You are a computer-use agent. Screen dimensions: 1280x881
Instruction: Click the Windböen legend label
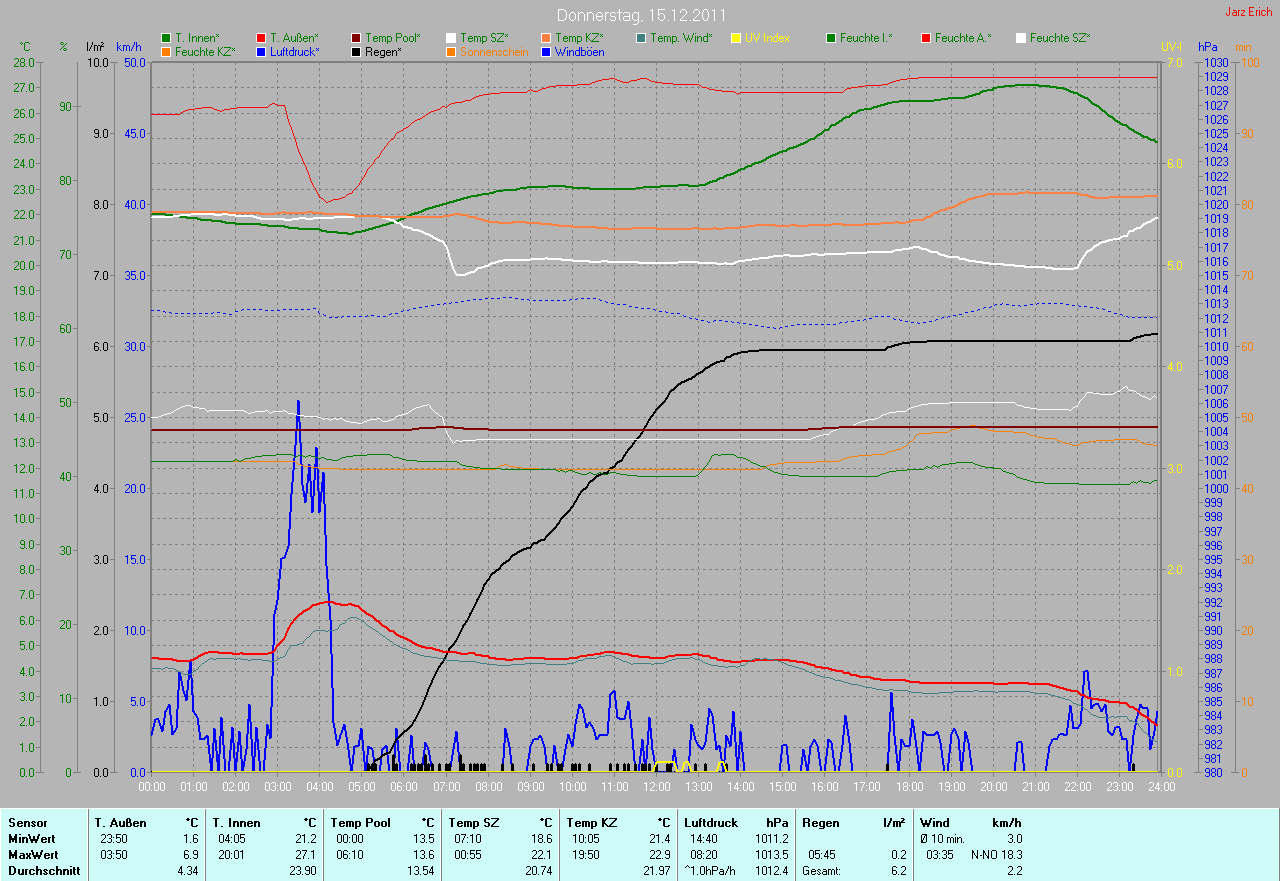[x=579, y=51]
